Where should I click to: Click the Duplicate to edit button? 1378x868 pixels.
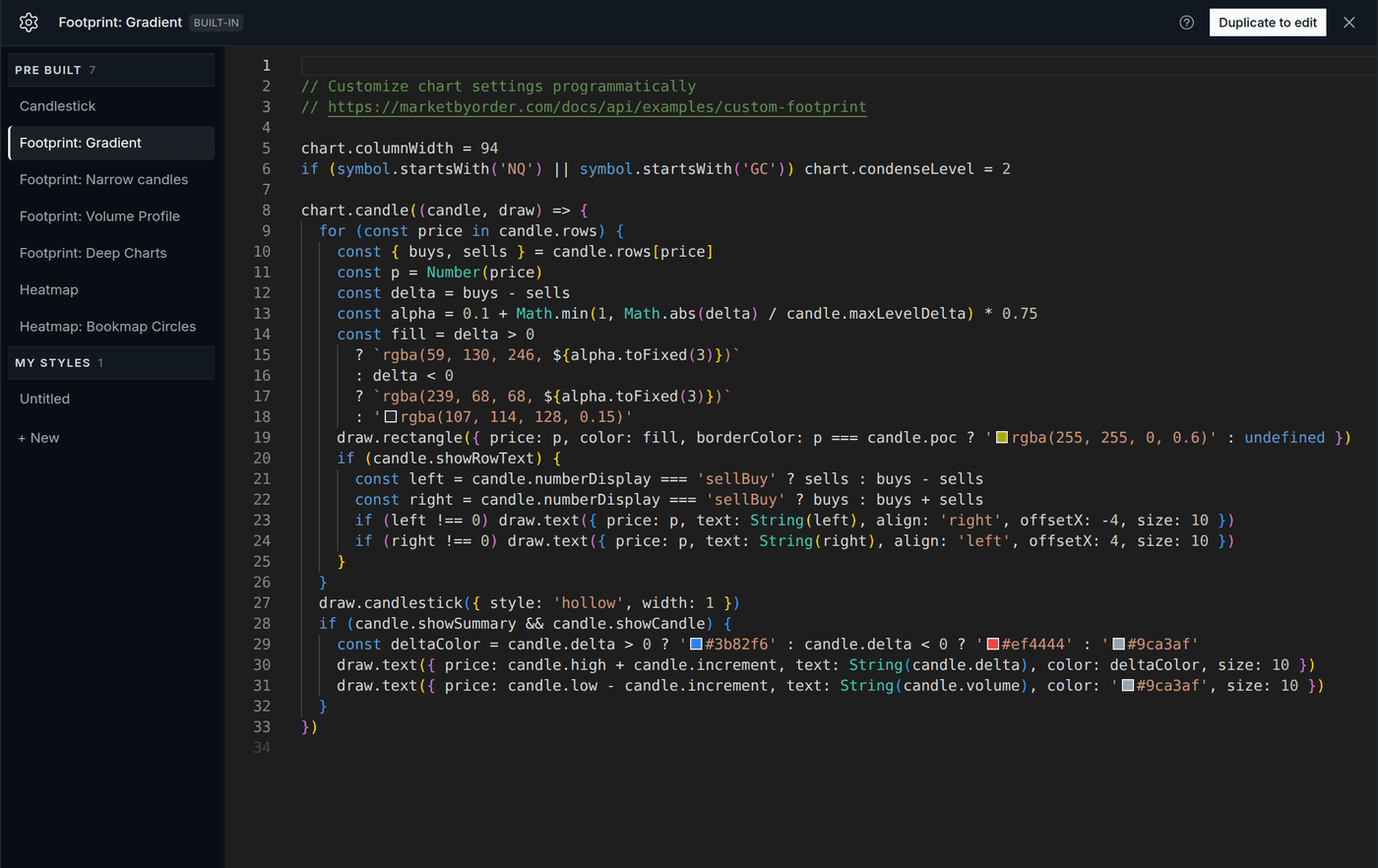(x=1268, y=23)
